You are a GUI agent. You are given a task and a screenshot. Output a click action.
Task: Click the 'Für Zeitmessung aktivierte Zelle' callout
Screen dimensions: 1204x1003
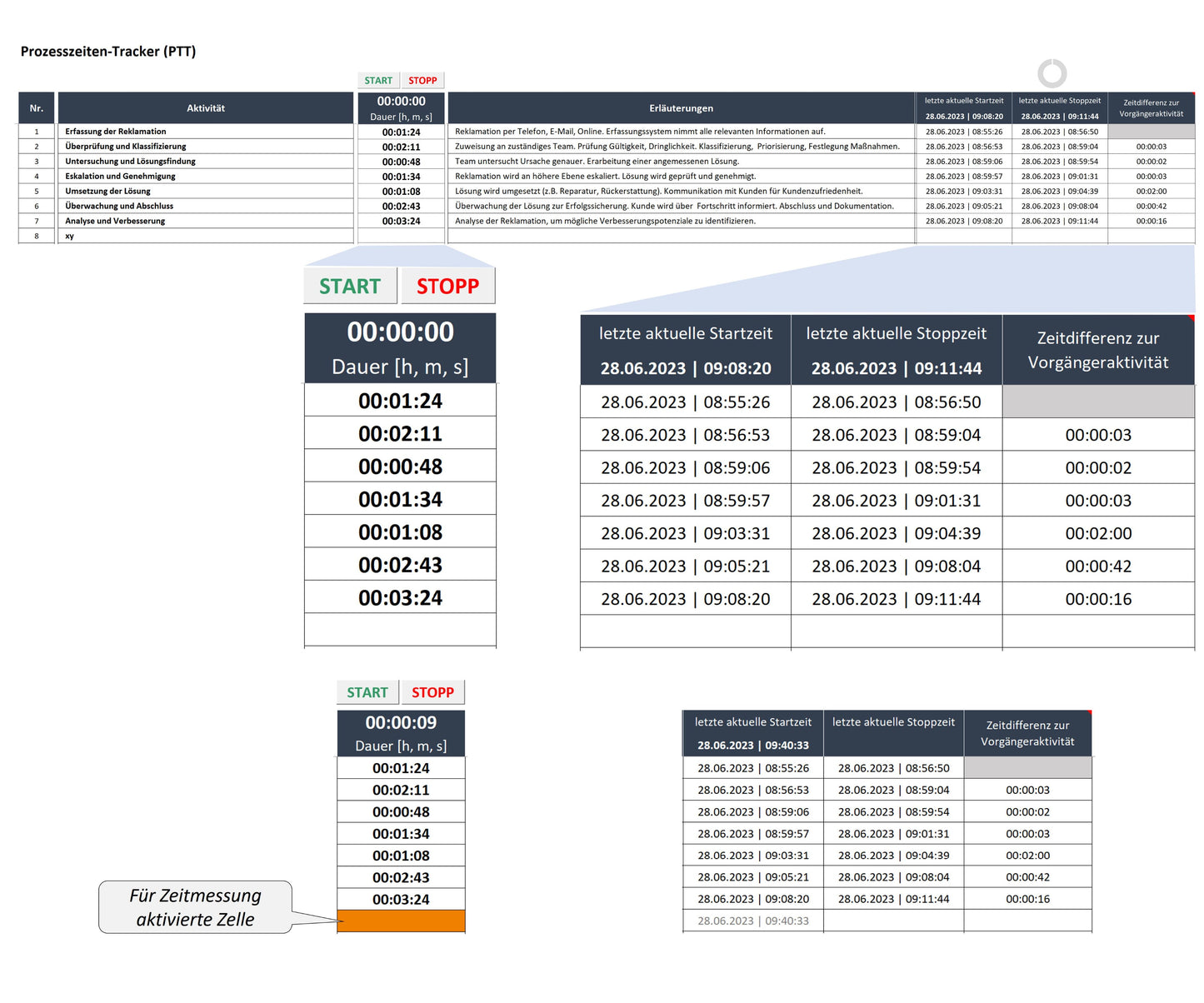tap(195, 907)
